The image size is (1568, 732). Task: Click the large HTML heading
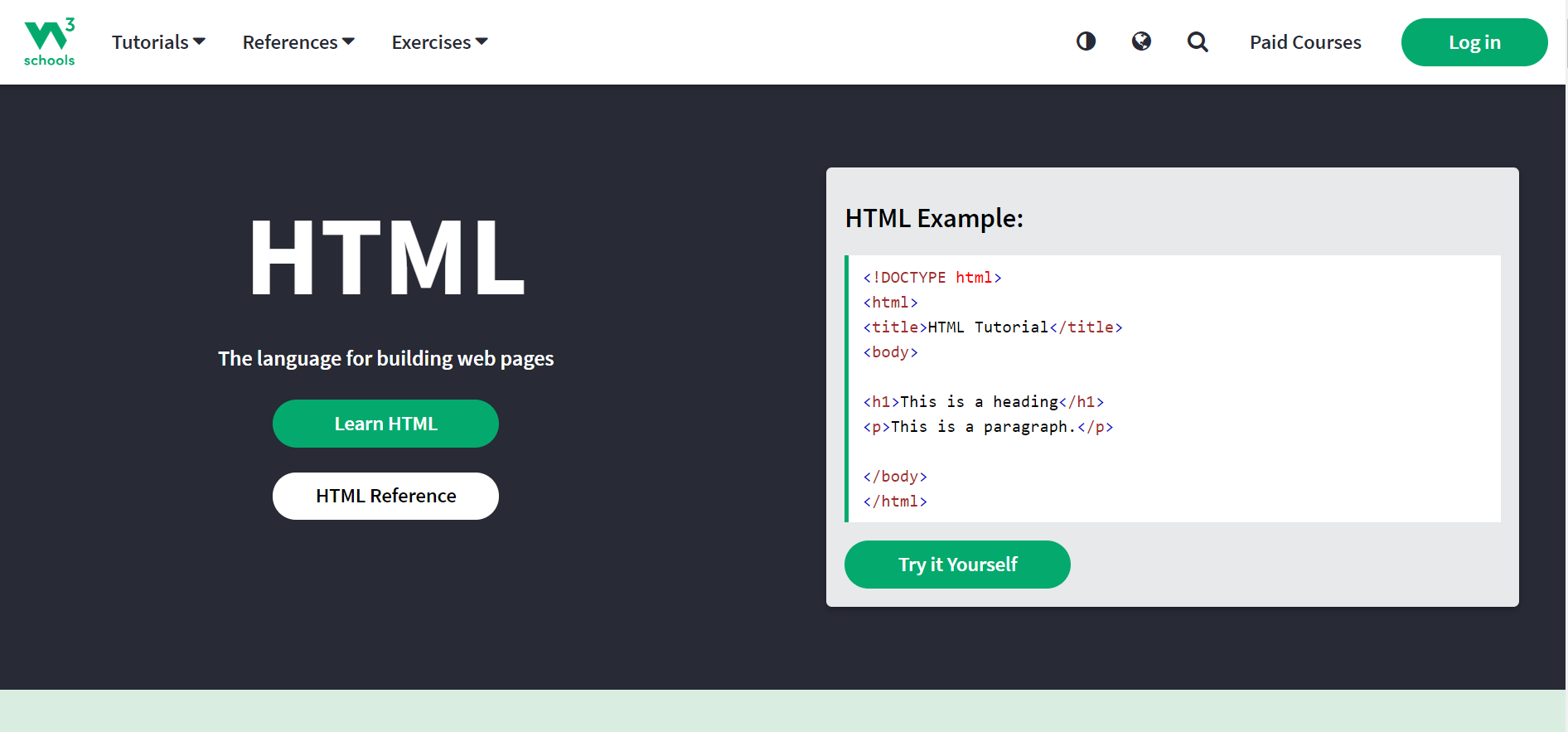(387, 257)
